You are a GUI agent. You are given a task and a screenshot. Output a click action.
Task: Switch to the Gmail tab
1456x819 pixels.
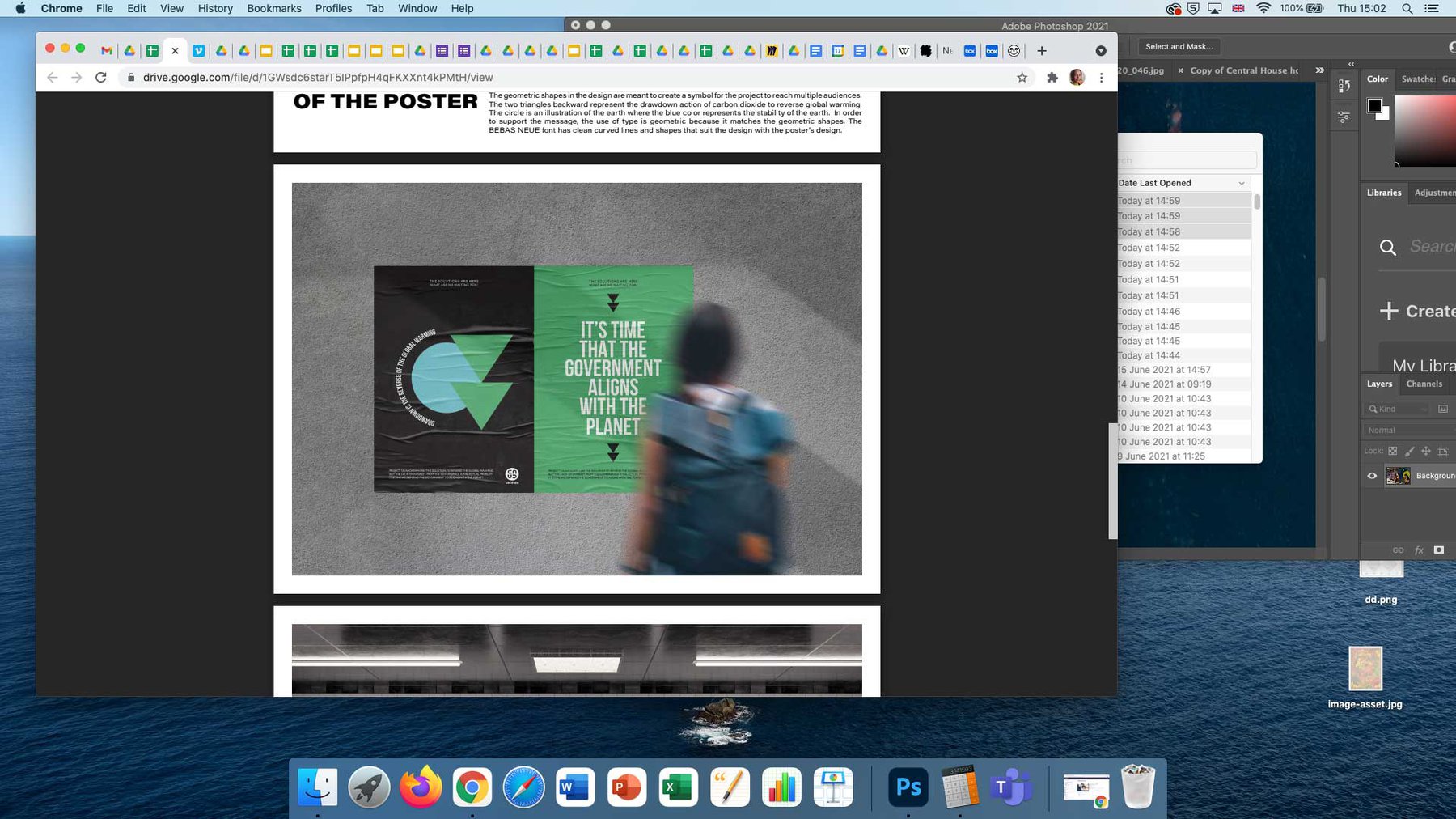(107, 51)
